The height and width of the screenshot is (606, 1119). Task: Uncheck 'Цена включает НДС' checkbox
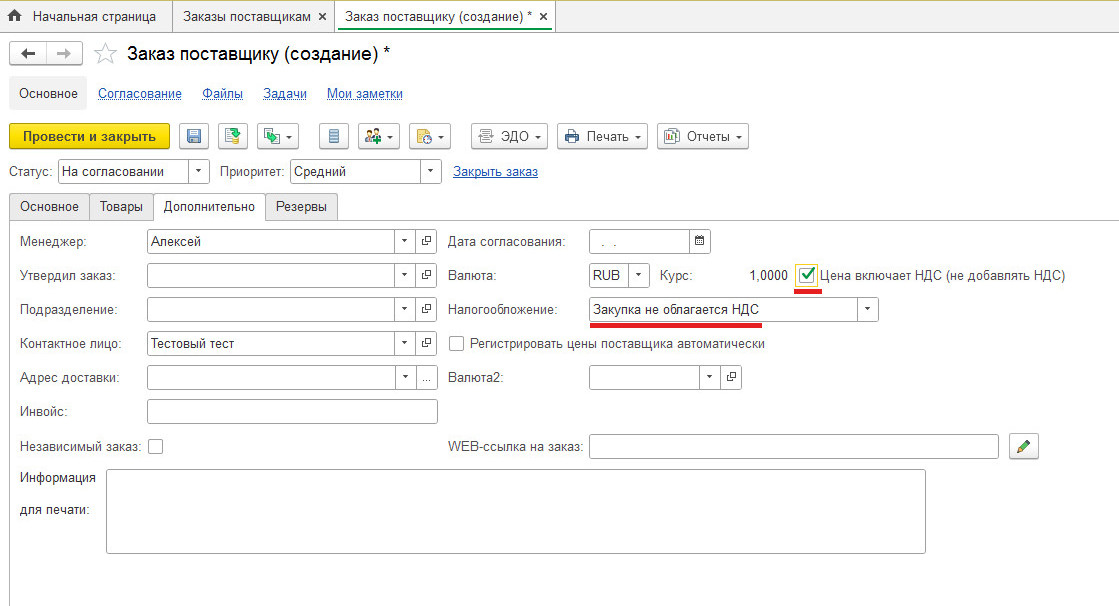coord(807,274)
